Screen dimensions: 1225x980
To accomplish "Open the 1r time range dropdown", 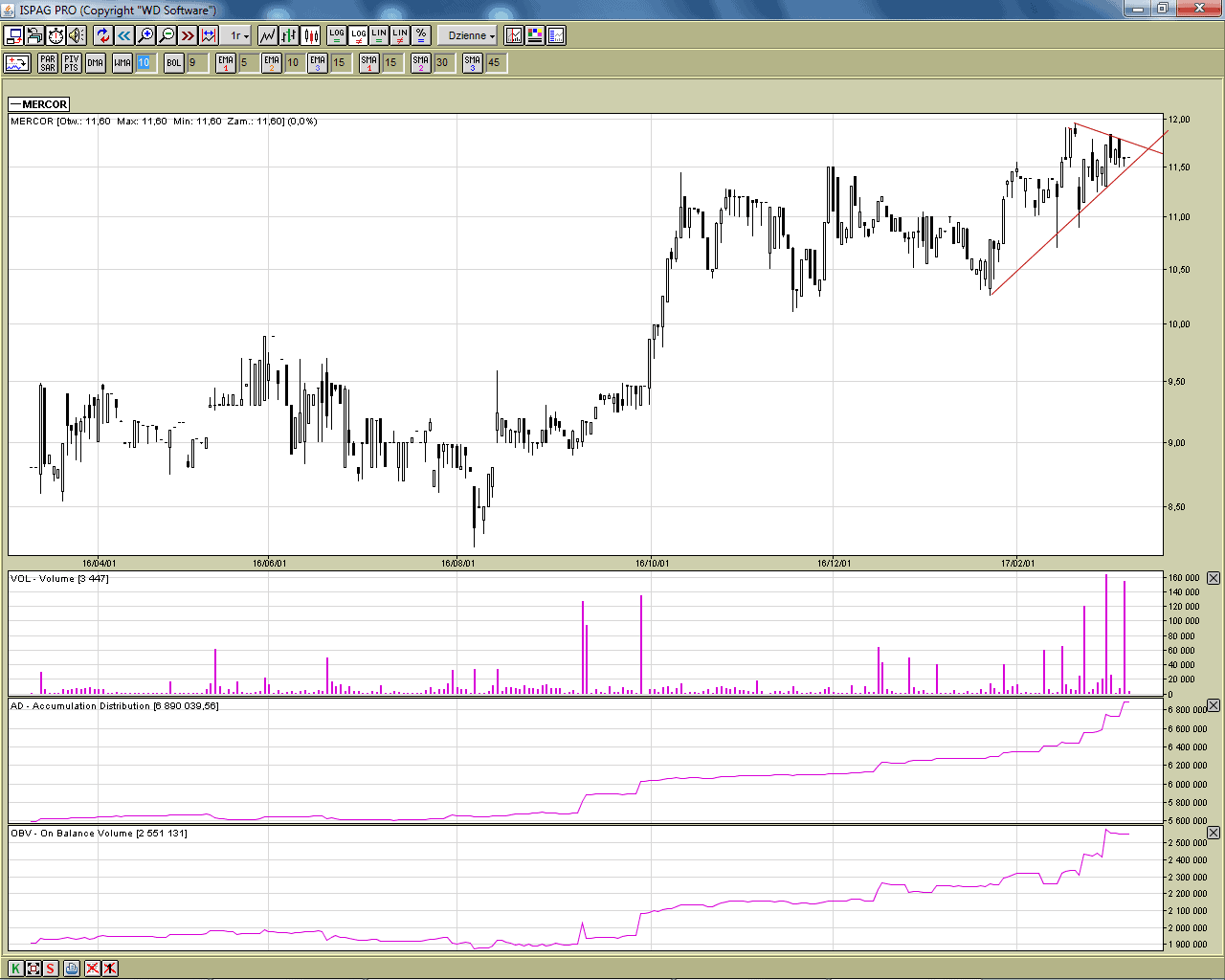I will click(238, 35).
